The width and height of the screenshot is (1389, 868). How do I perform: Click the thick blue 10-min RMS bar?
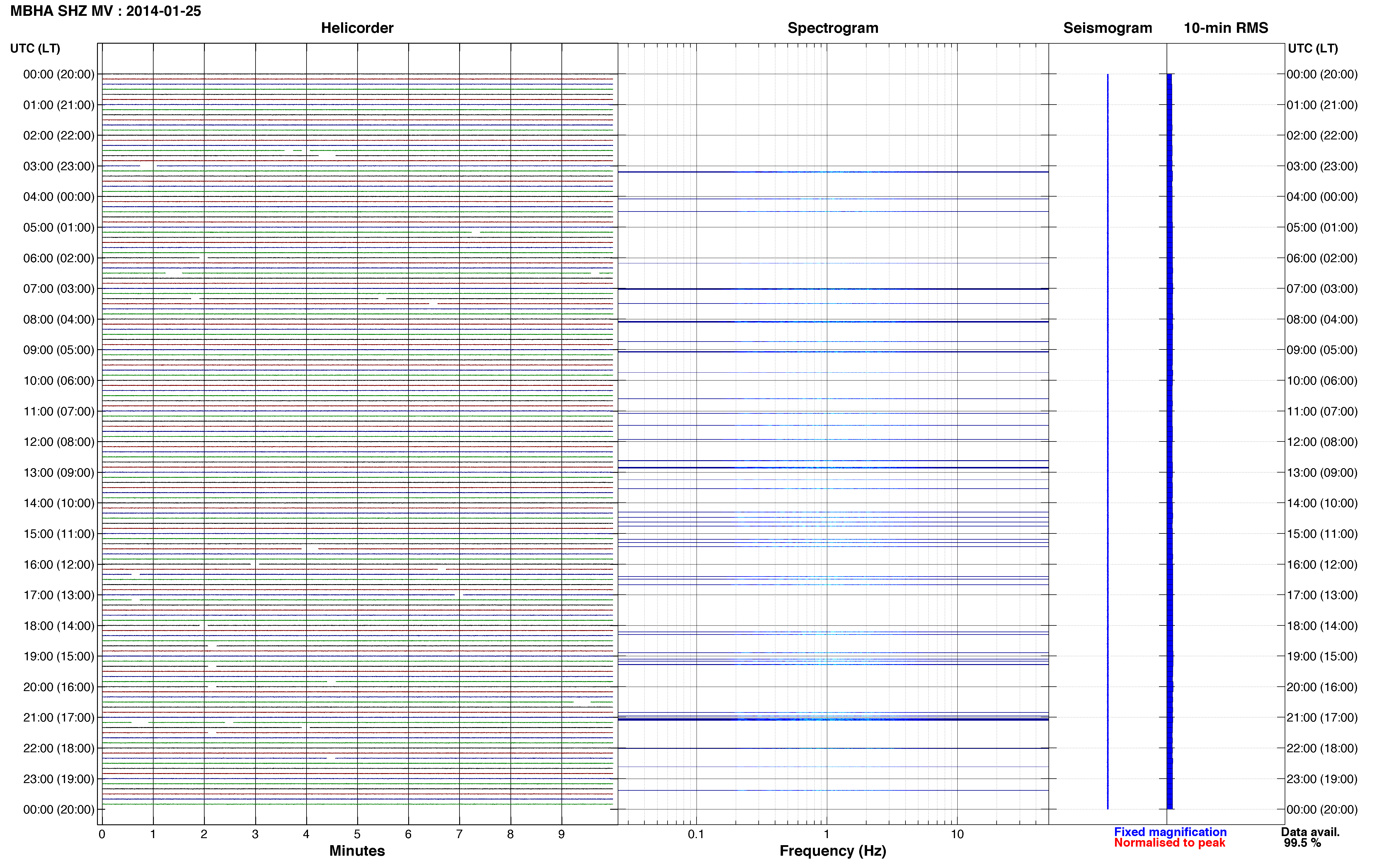pyautogui.click(x=1170, y=441)
